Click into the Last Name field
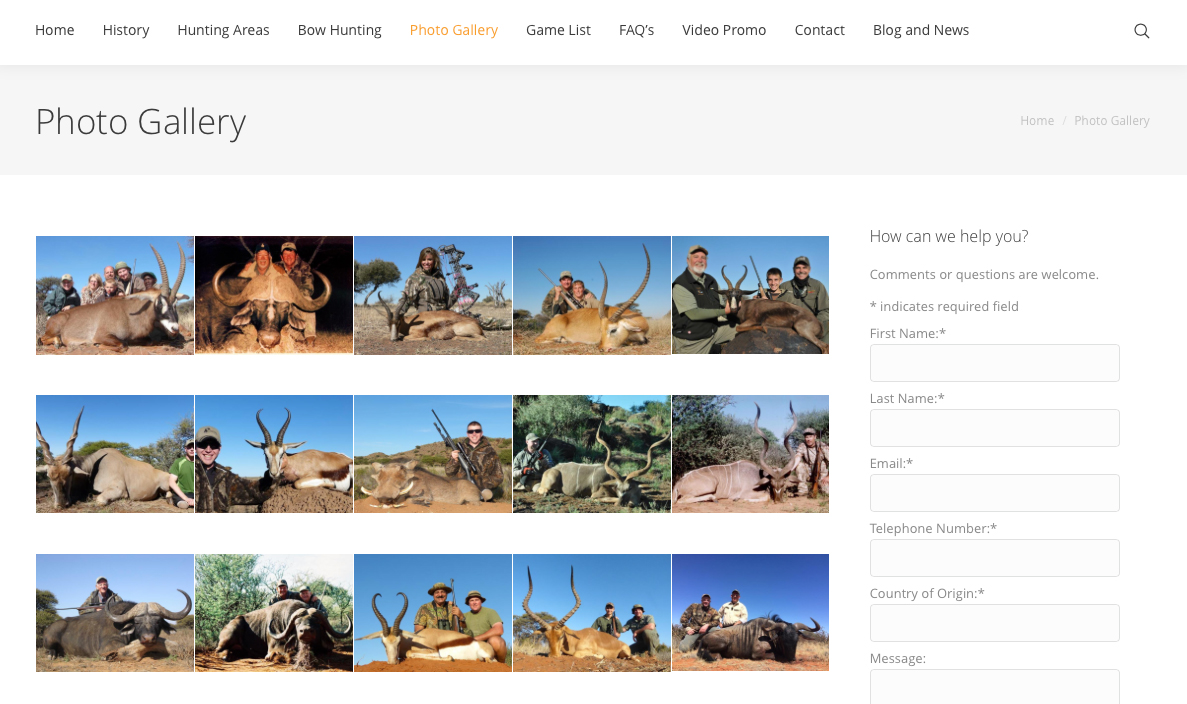Viewport: 1187px width, 704px height. [x=994, y=428]
